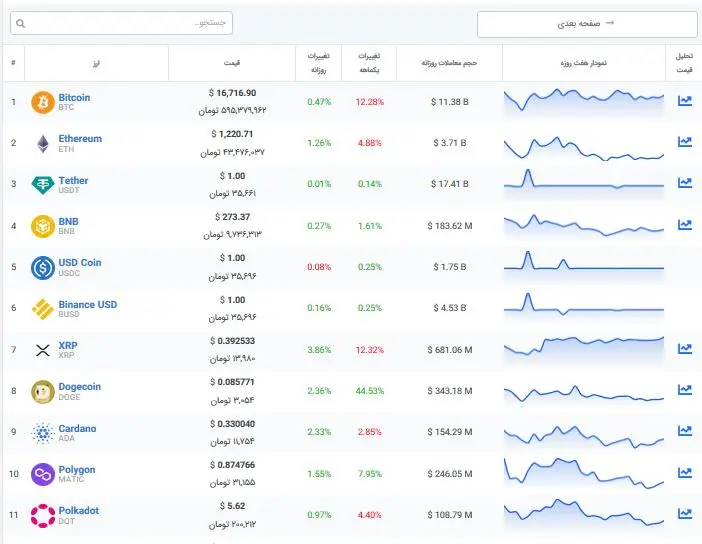Click the Ethereum diamond logo icon
702x544 pixels.
pos(43,144)
